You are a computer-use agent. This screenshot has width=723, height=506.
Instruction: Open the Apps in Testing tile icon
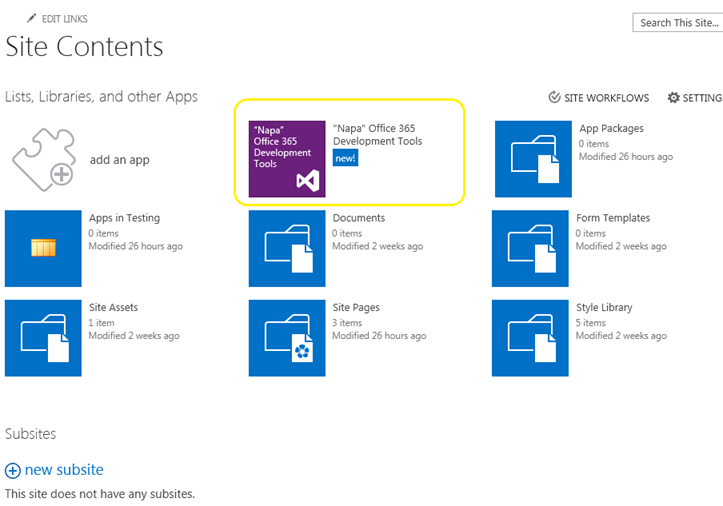[x=43, y=249]
